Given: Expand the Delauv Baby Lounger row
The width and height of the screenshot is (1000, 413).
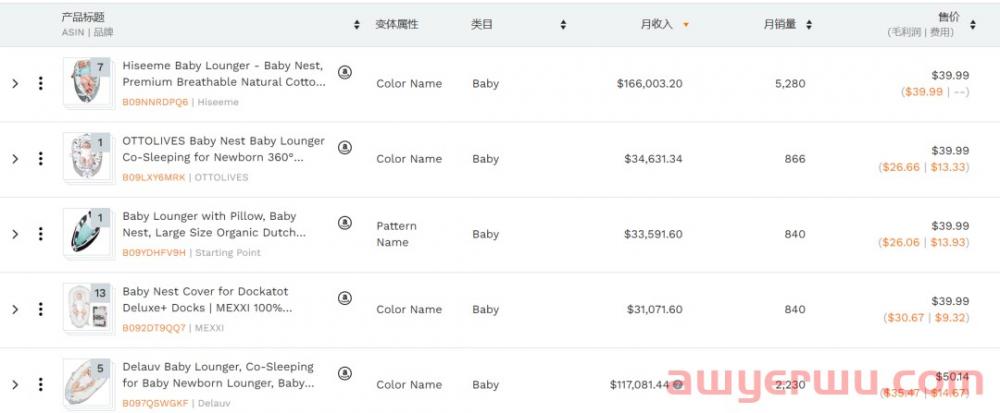Looking at the screenshot, I should coord(15,385).
